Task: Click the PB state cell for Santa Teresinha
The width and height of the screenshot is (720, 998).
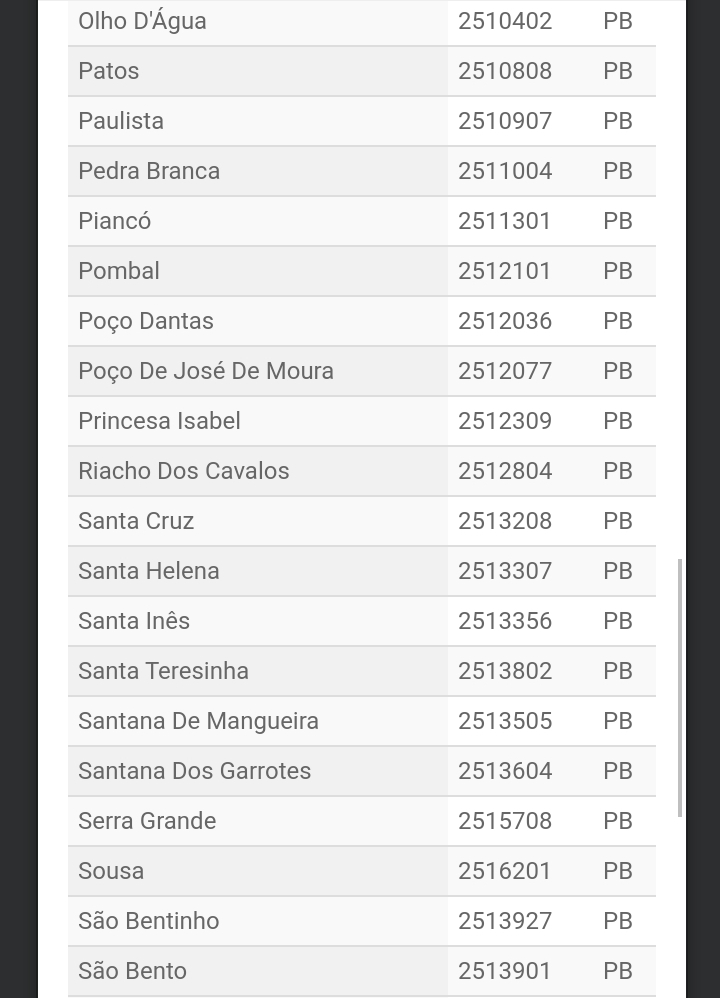Action: click(618, 671)
